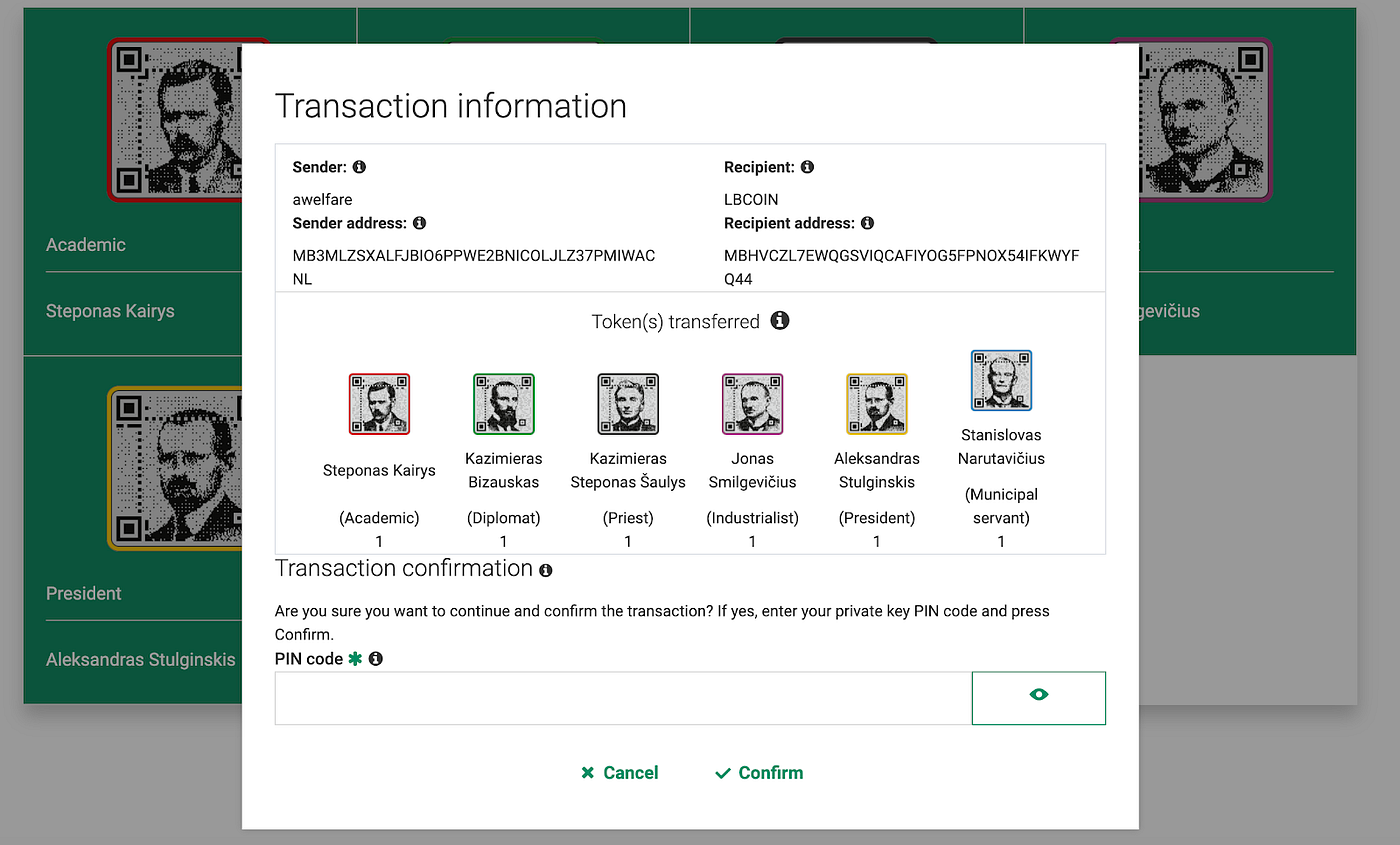
Task: Click the (Municipal servant) token label
Action: point(1001,506)
